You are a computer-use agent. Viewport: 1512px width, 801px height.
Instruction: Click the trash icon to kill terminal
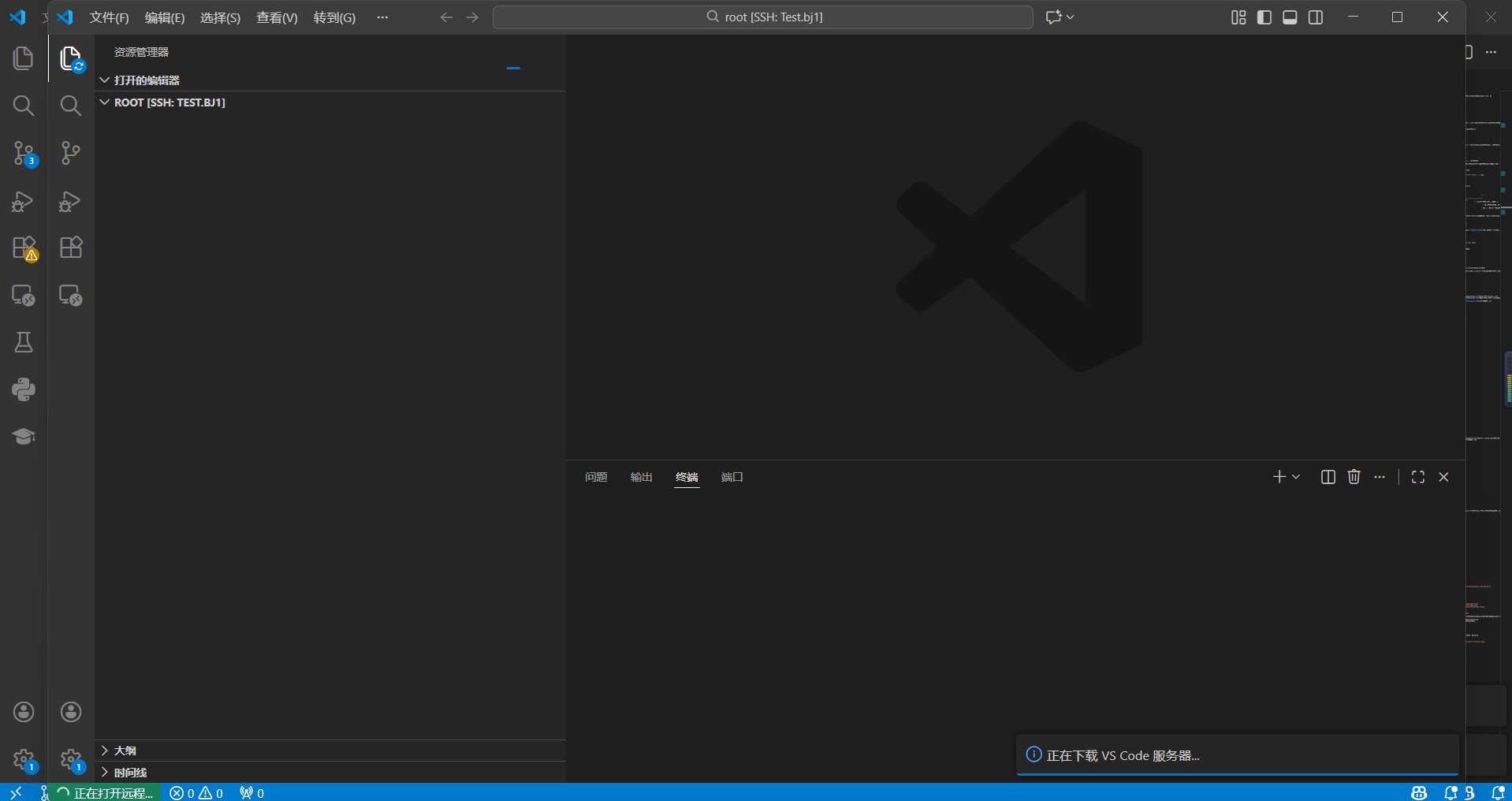pos(1354,477)
